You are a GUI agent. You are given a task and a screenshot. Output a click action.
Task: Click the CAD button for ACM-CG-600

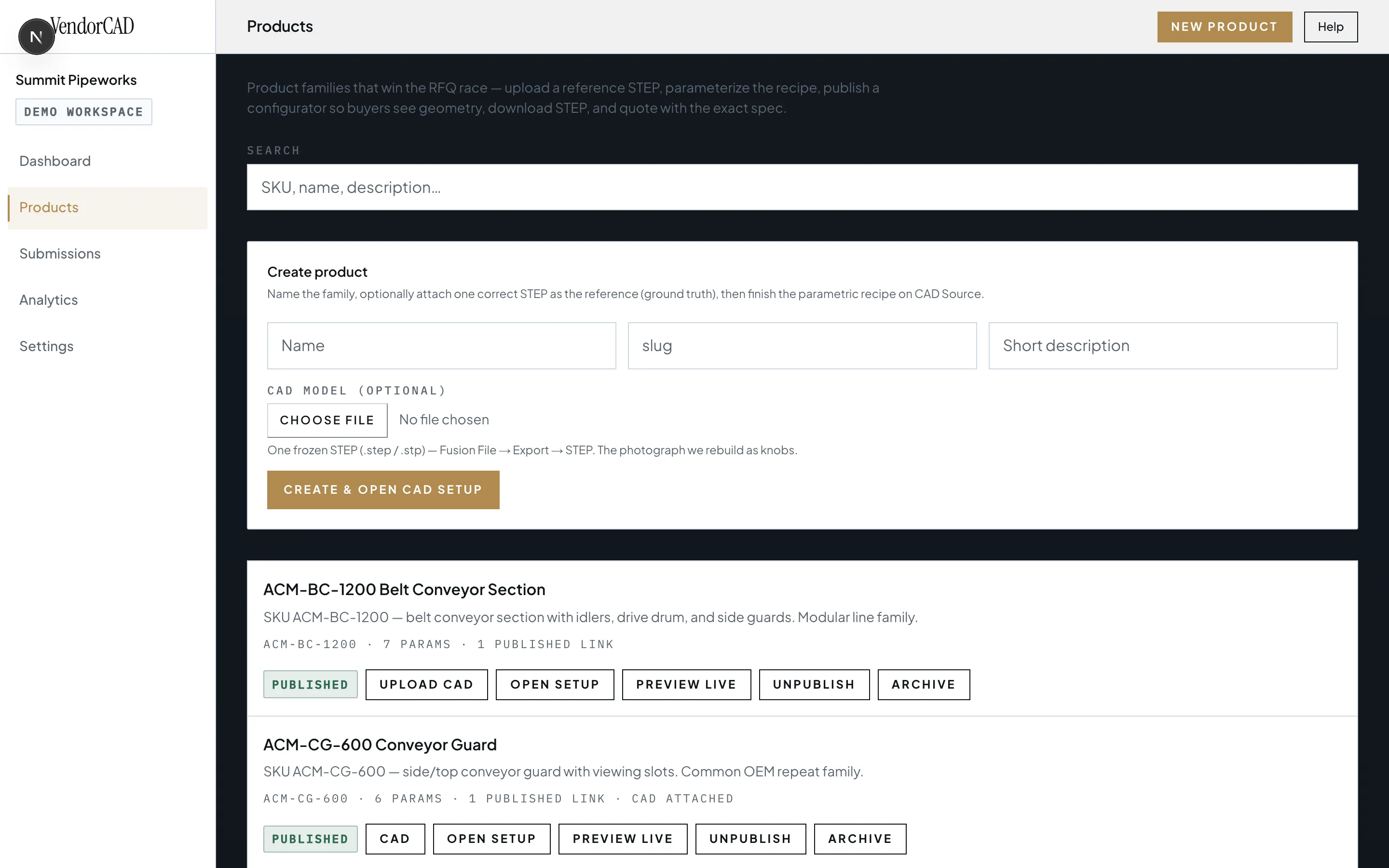(x=395, y=839)
